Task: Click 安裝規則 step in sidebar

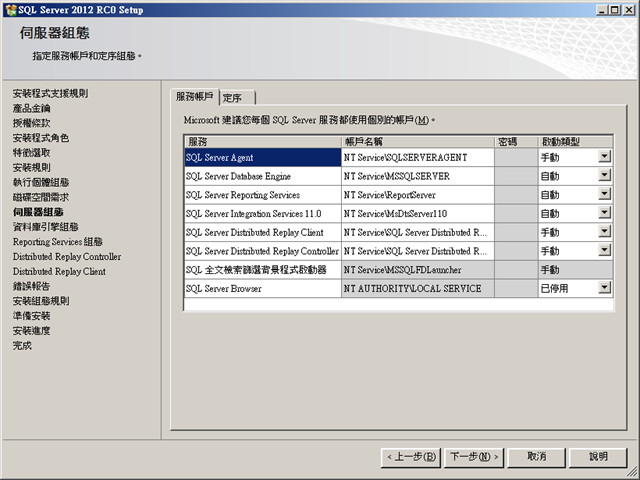Action: pos(31,167)
